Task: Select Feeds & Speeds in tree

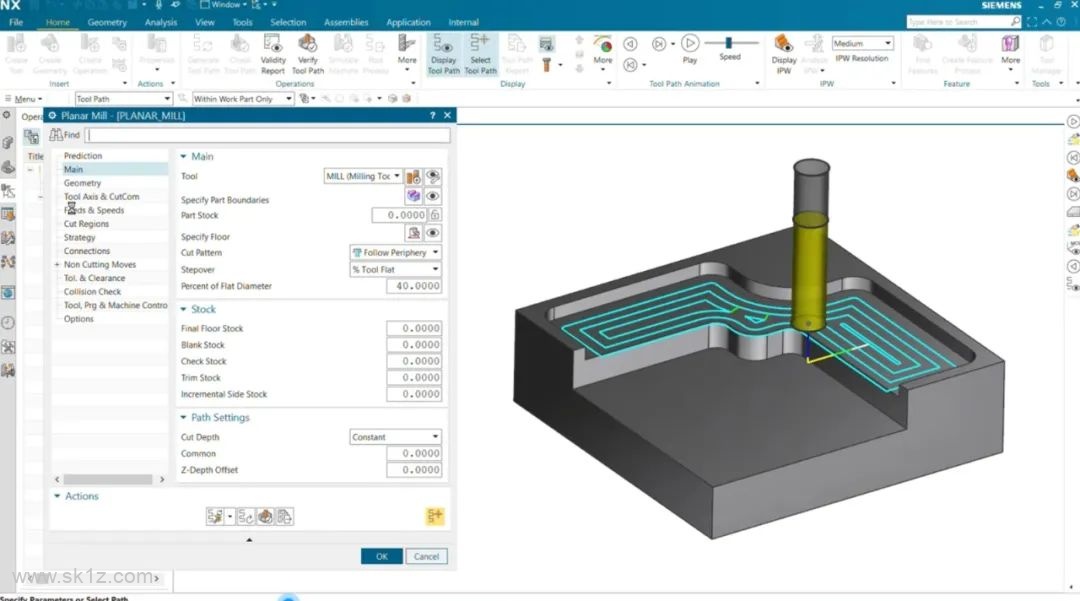Action: (94, 210)
